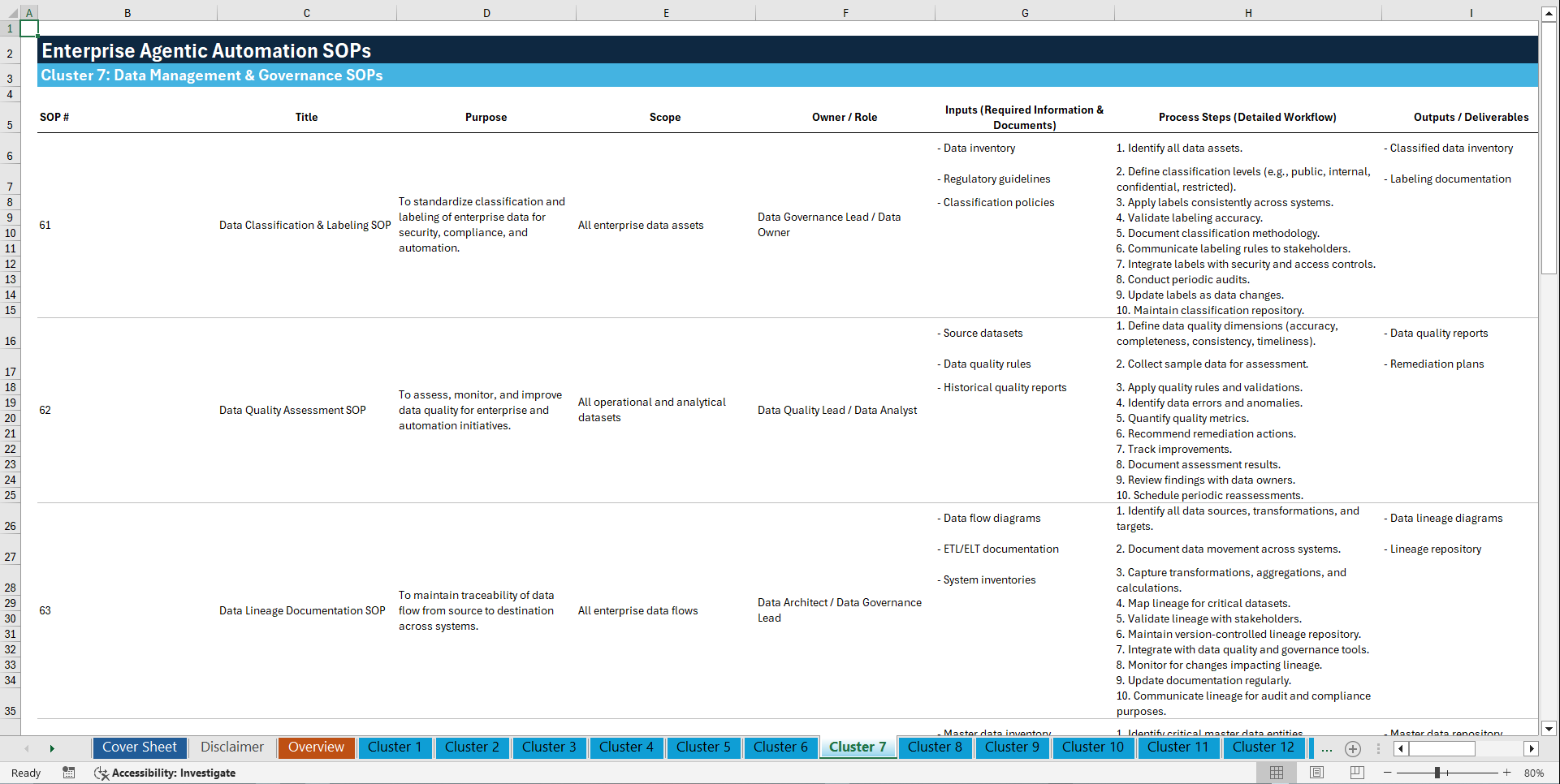This screenshot has height=784, width=1560.
Task: Click the macro recording icon next to Ready
Action: 69,773
